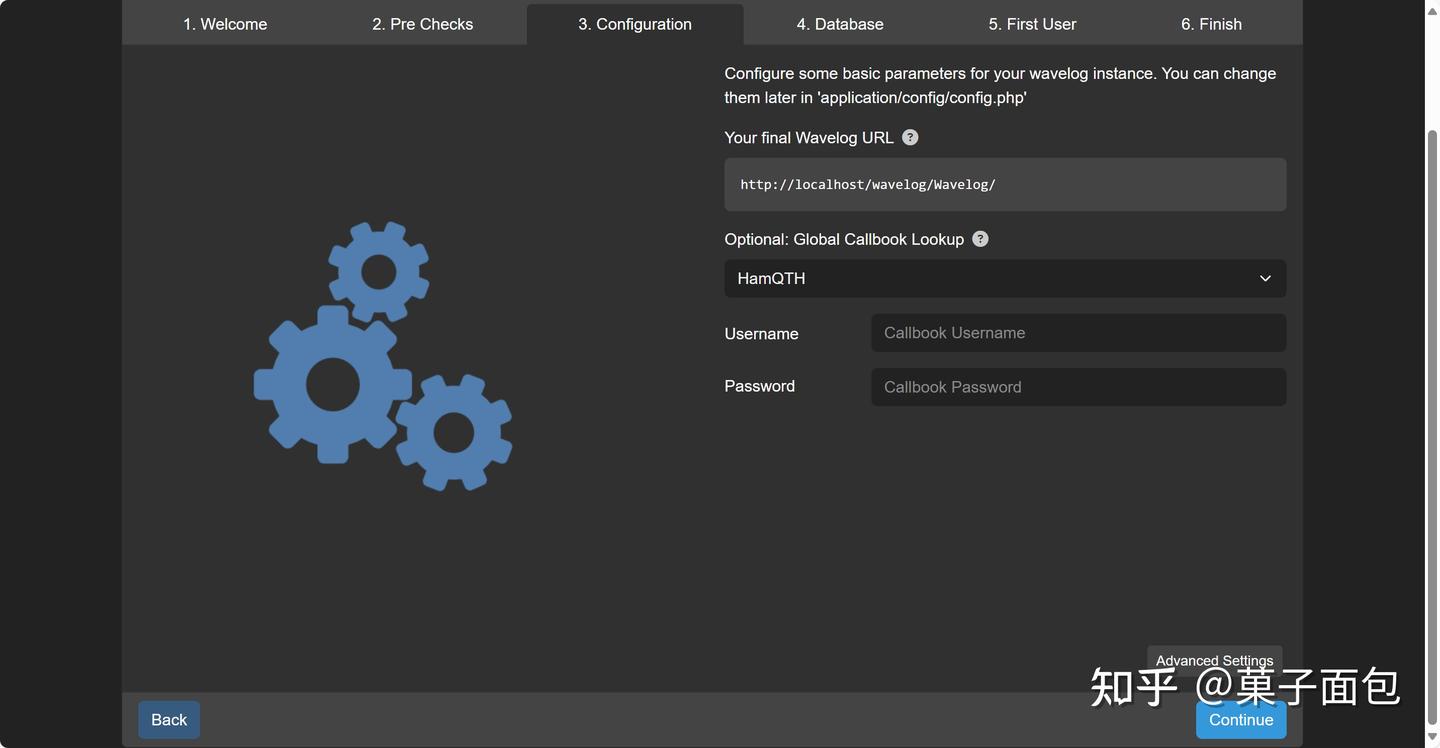Image resolution: width=1440 pixels, height=748 pixels.
Task: Click the scrollbar down arrow
Action: click(x=1432, y=739)
